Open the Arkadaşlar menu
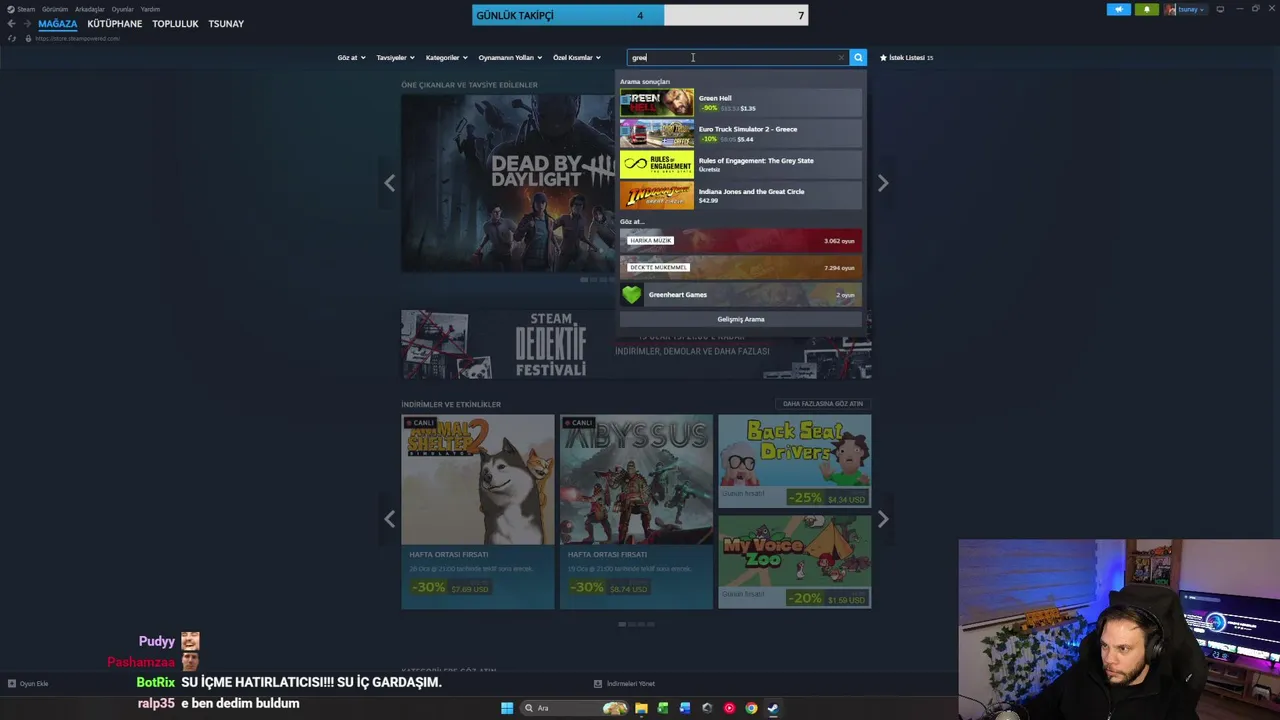Image resolution: width=1280 pixels, height=720 pixels. point(90,9)
